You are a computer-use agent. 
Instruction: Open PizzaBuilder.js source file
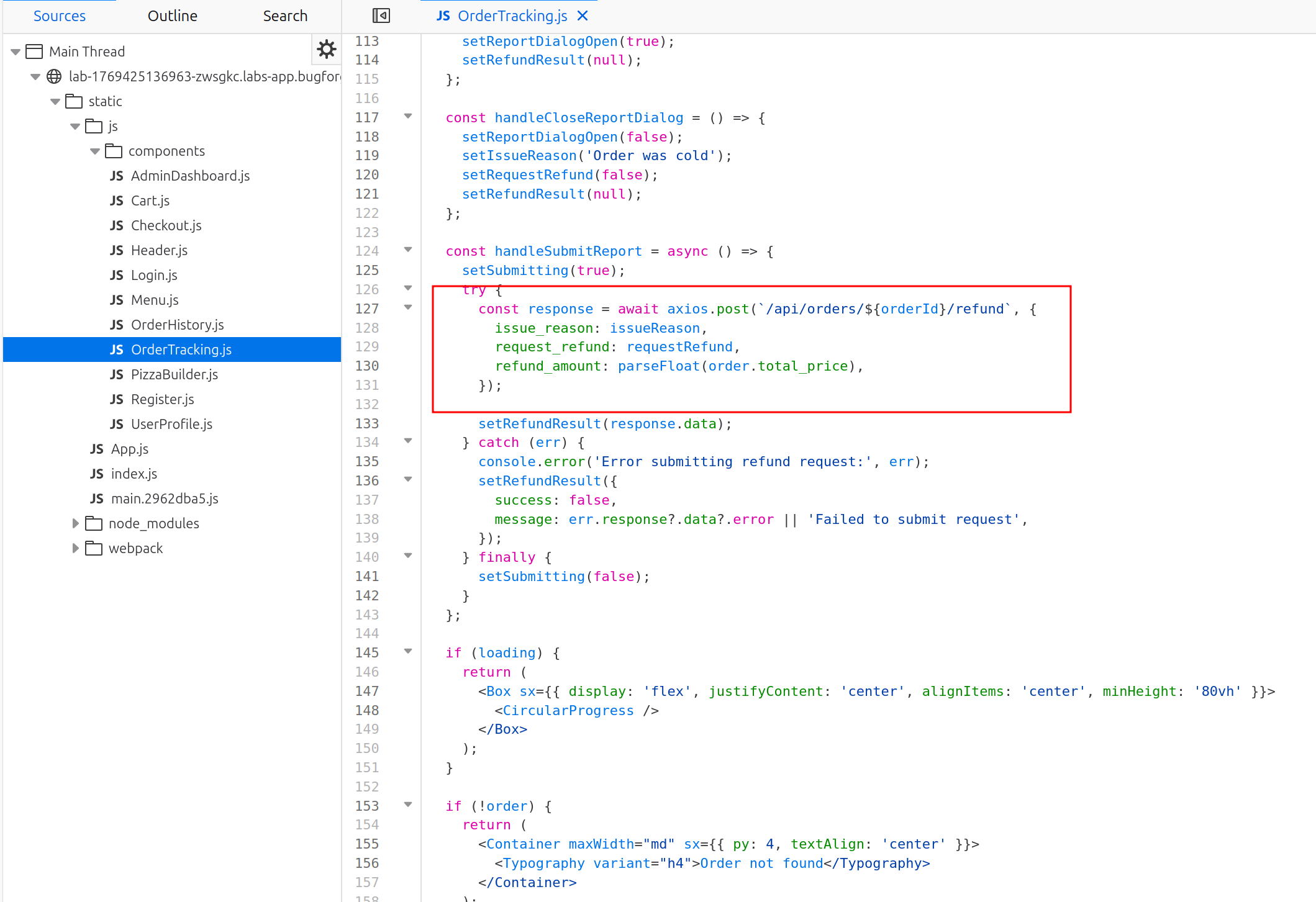(x=174, y=374)
